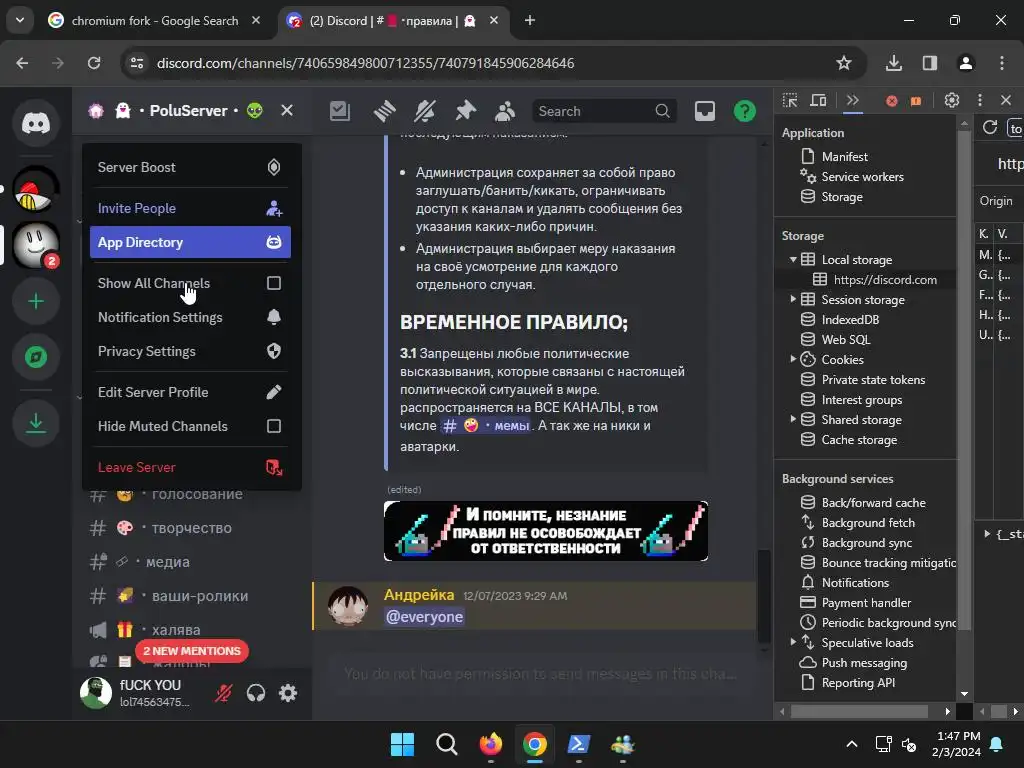The image size is (1024, 768).
Task: Open Андрейка's avatar profile
Action: pos(347,606)
